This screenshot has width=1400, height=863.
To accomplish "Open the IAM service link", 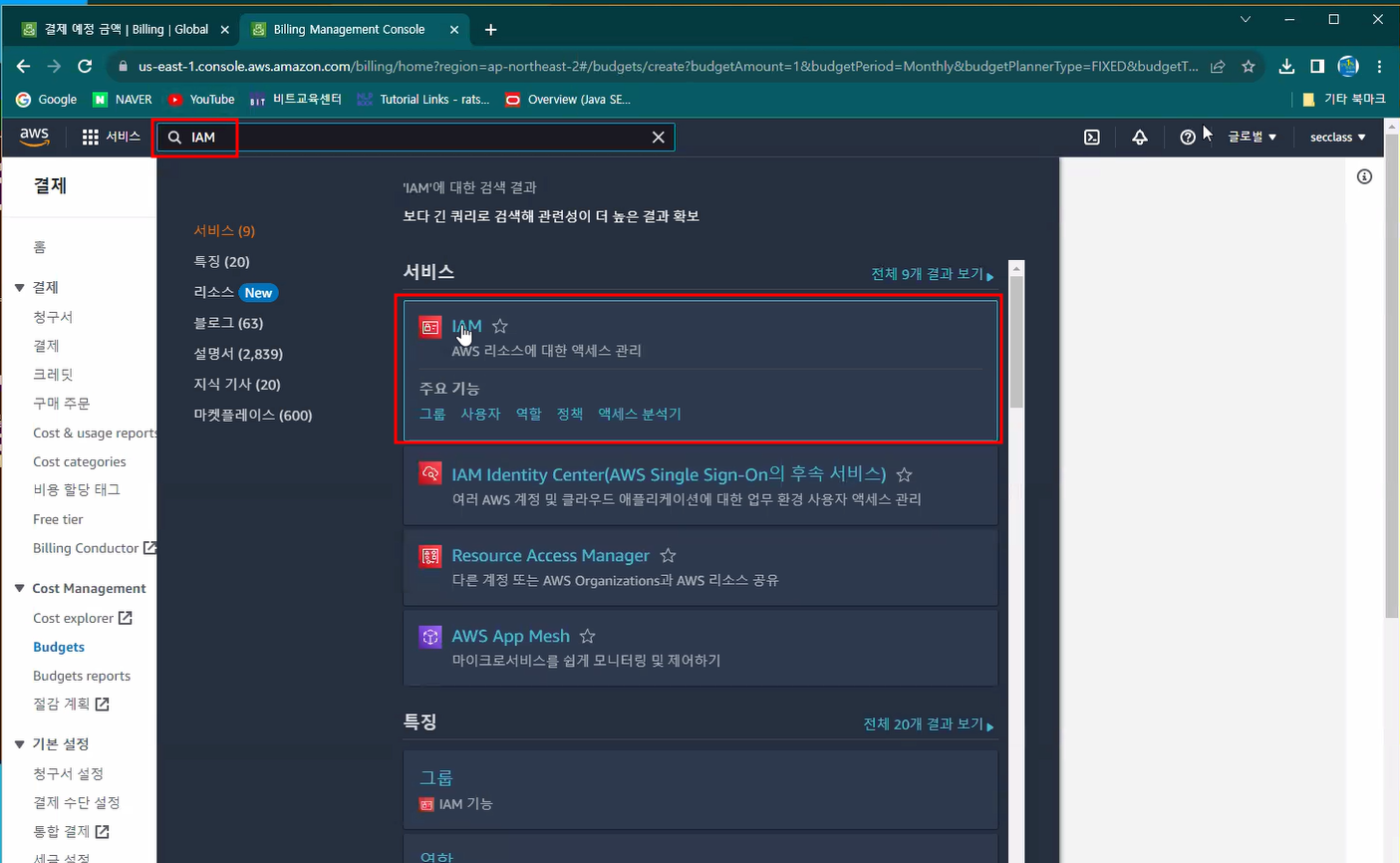I will (466, 326).
